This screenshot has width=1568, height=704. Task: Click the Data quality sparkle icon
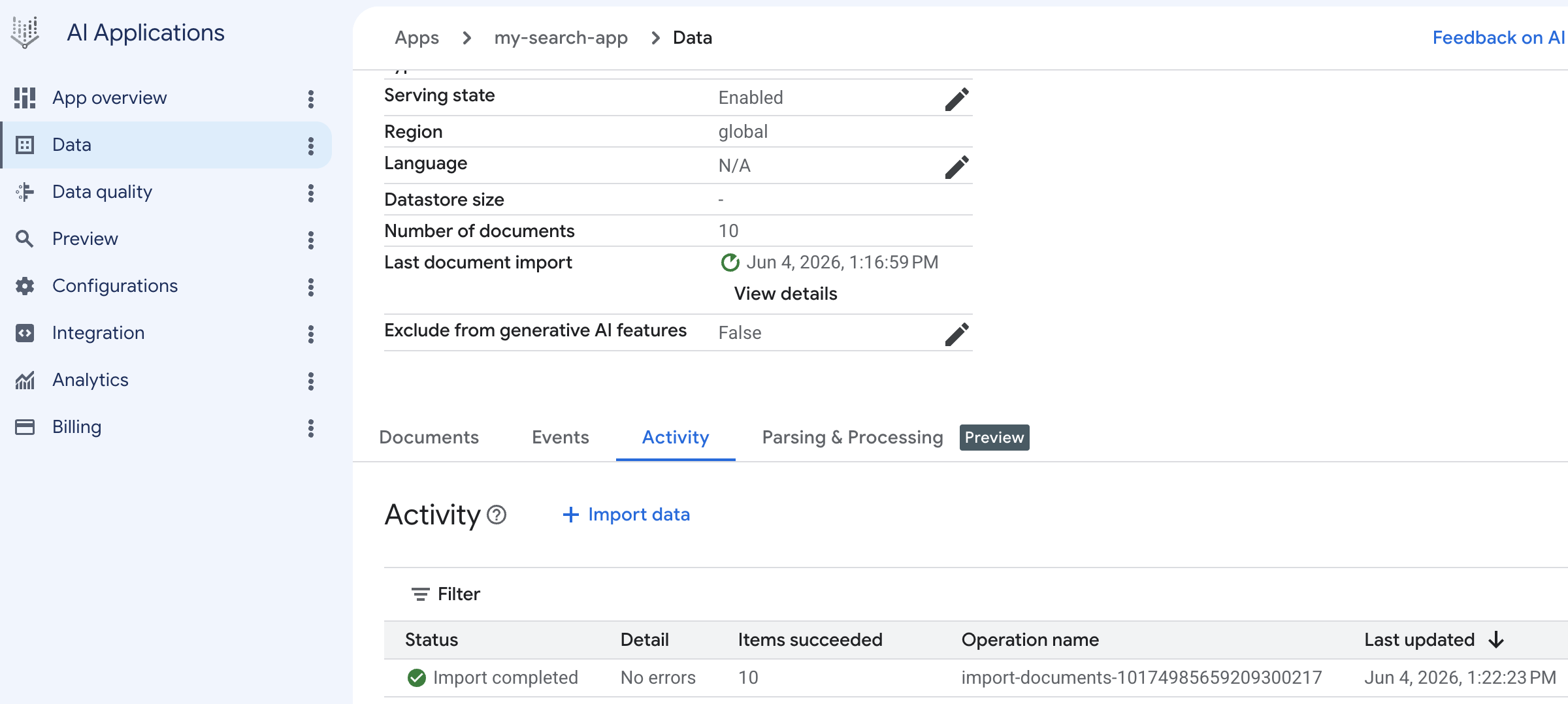click(25, 192)
